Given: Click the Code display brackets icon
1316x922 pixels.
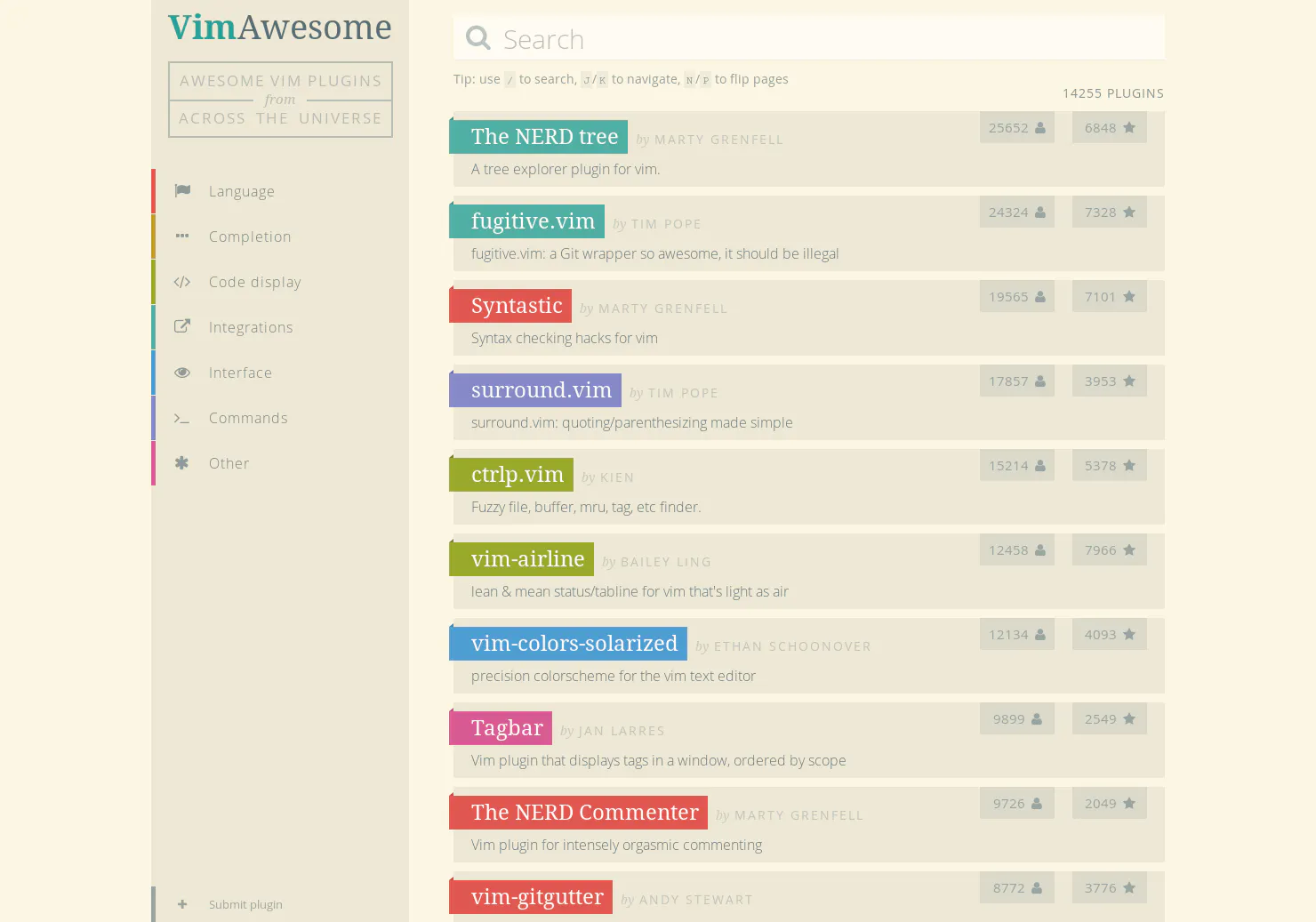Looking at the screenshot, I should pos(182,282).
